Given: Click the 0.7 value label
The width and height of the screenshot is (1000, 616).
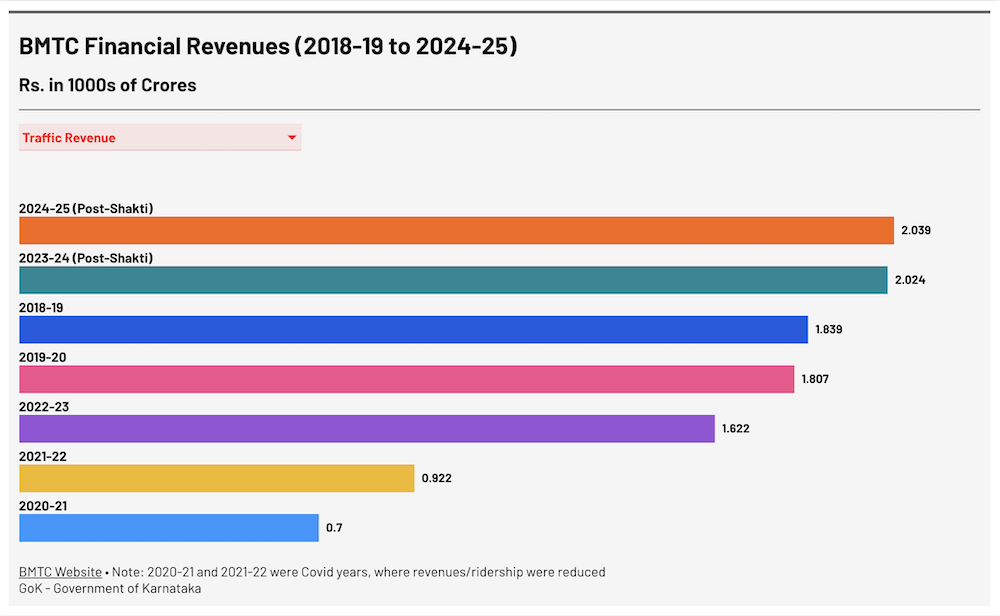Looking at the screenshot, I should coord(334,527).
